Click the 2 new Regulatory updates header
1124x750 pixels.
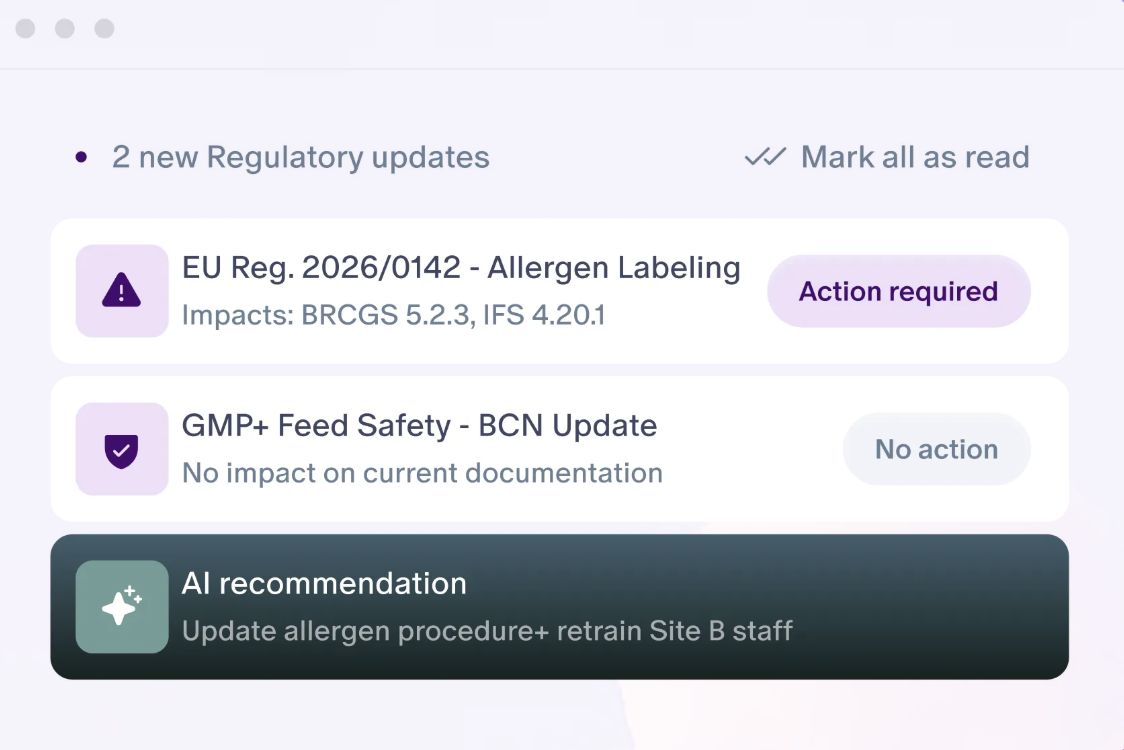300,158
